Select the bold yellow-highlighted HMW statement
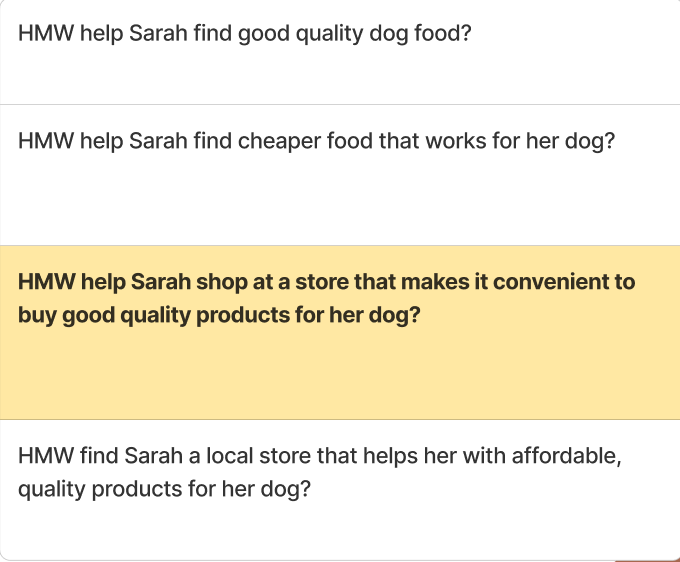The image size is (680, 562). click(x=340, y=333)
